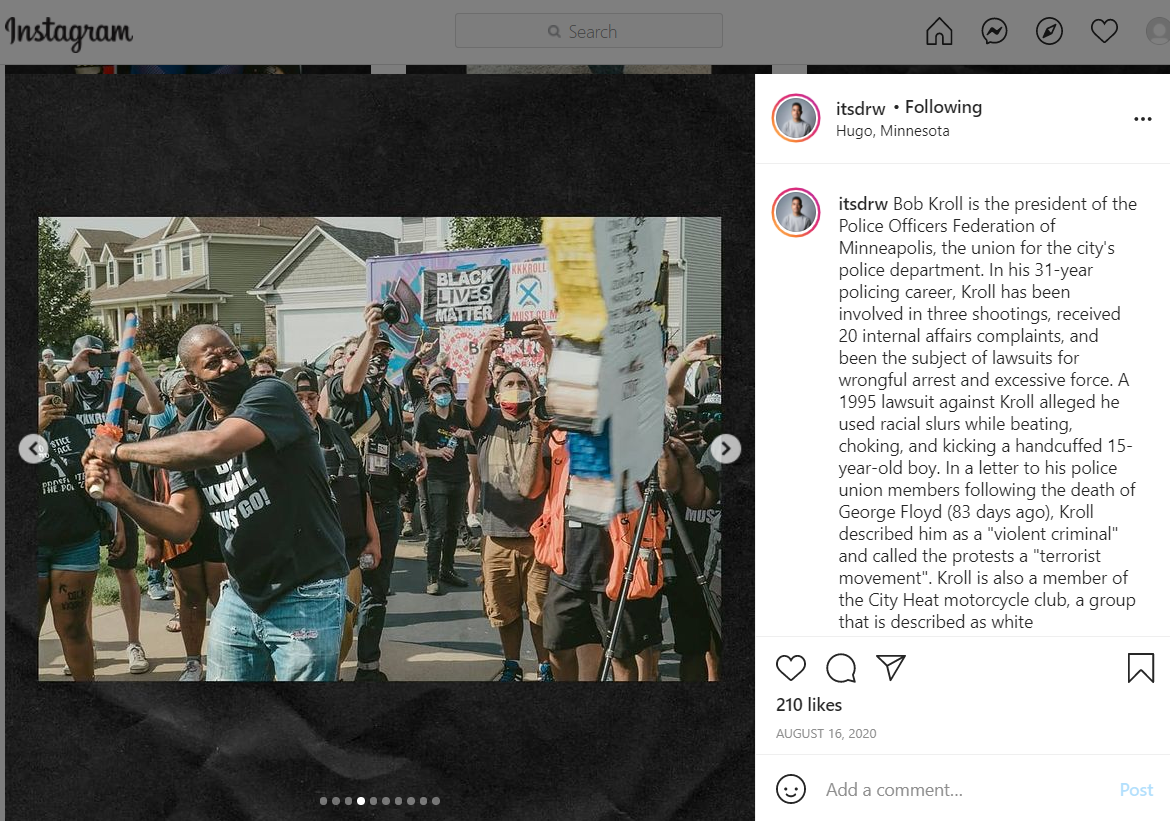Open the emoji picker smiley icon
Screen dimensions: 1170x821
pyautogui.click(x=791, y=789)
